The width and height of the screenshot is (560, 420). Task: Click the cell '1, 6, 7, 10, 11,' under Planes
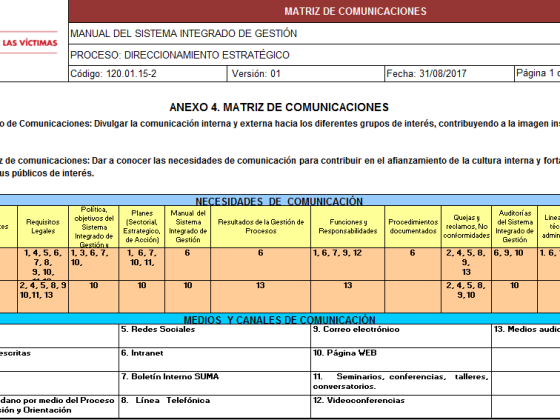point(142,264)
